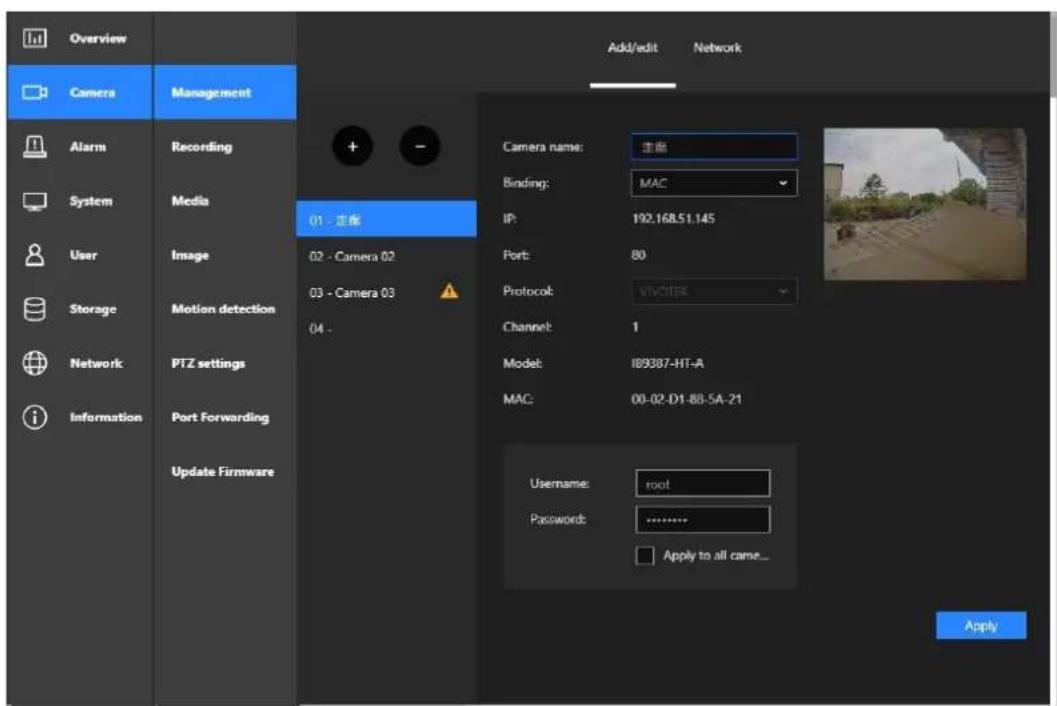Open Motion detection settings

coord(223,309)
